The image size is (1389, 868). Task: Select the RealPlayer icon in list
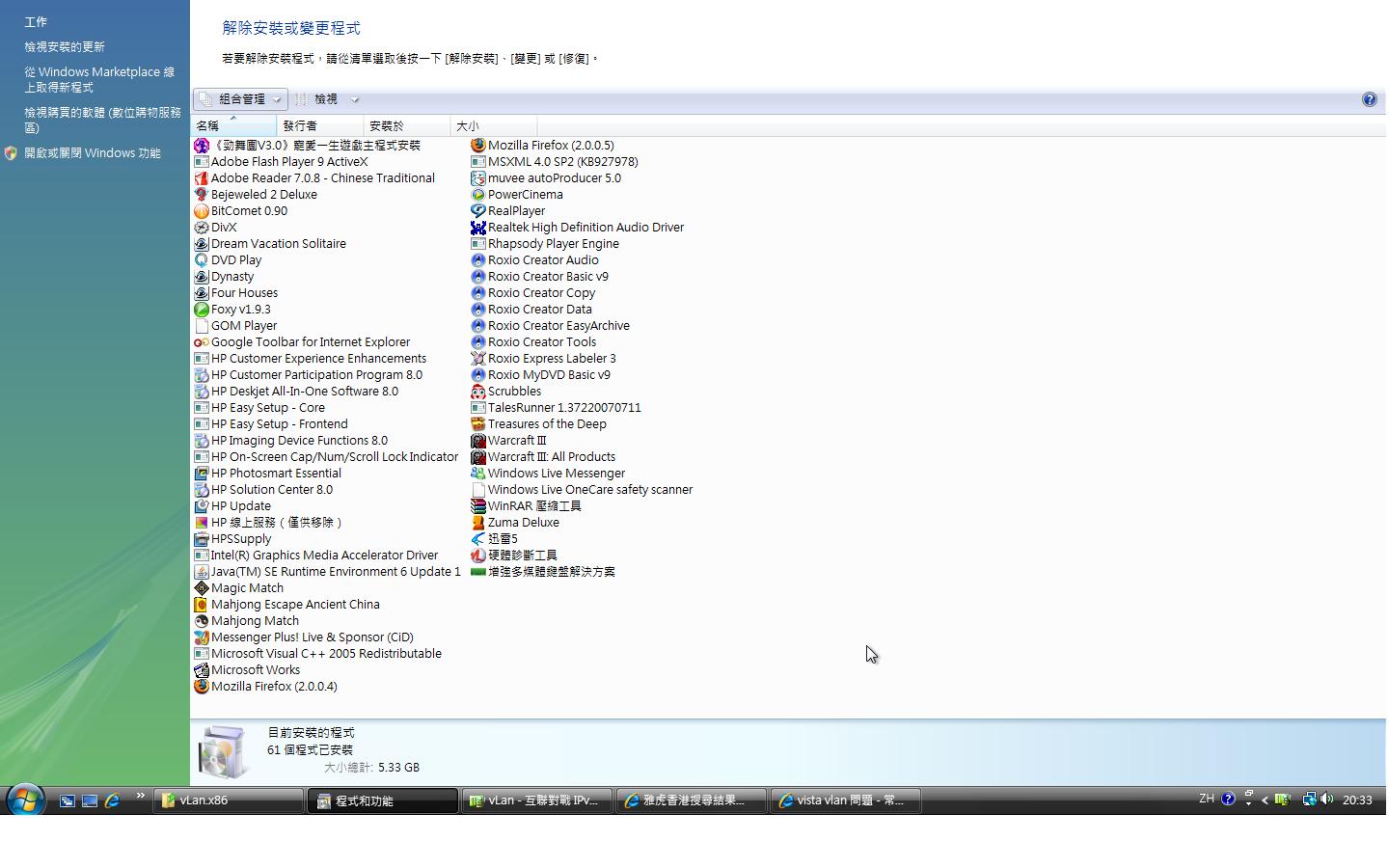tap(477, 211)
